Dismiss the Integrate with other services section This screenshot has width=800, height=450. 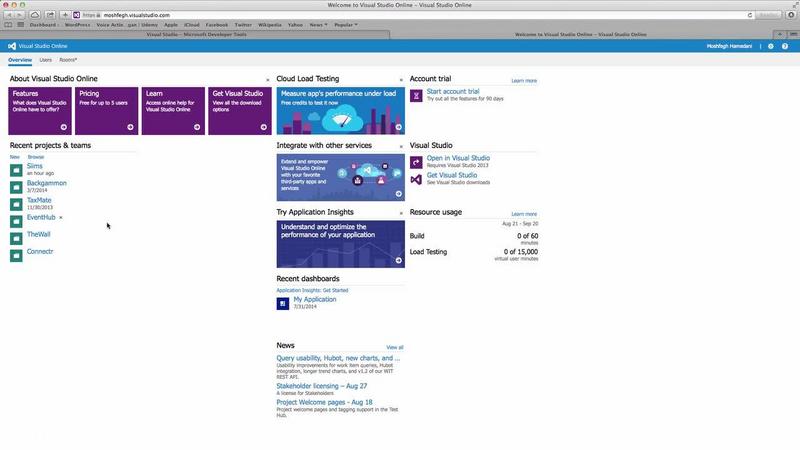(401, 147)
